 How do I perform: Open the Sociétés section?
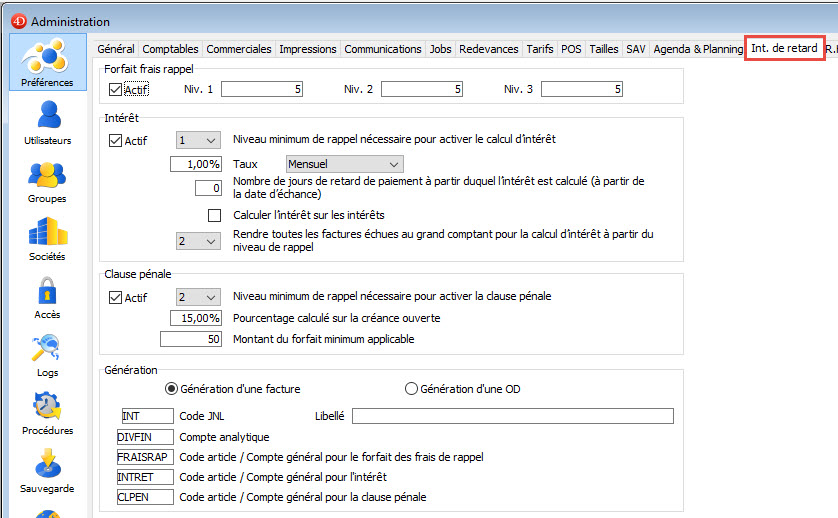pos(47,238)
